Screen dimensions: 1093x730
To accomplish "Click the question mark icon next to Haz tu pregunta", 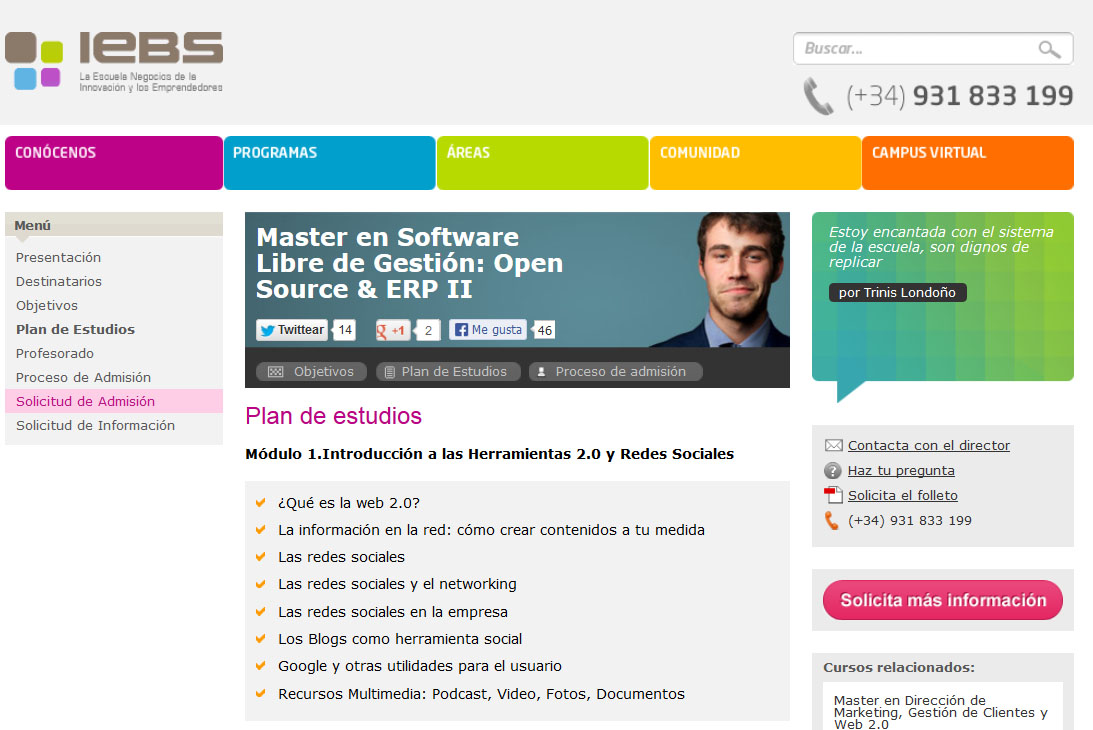I will click(832, 471).
